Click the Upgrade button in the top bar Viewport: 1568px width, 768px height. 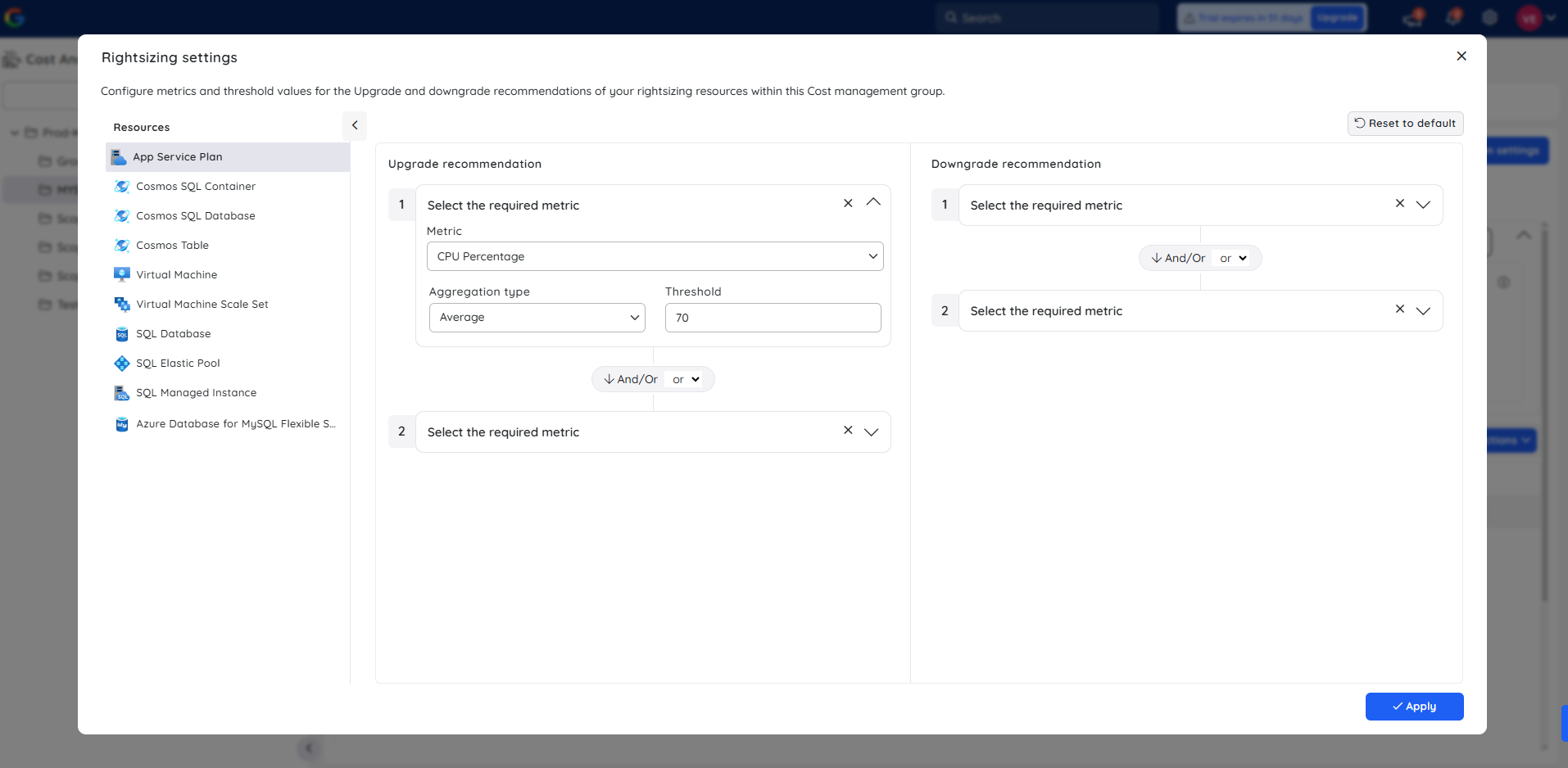pos(1338,17)
